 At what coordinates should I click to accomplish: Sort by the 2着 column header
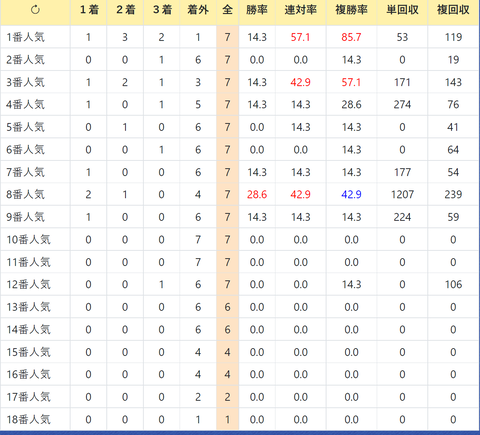[x=125, y=10]
